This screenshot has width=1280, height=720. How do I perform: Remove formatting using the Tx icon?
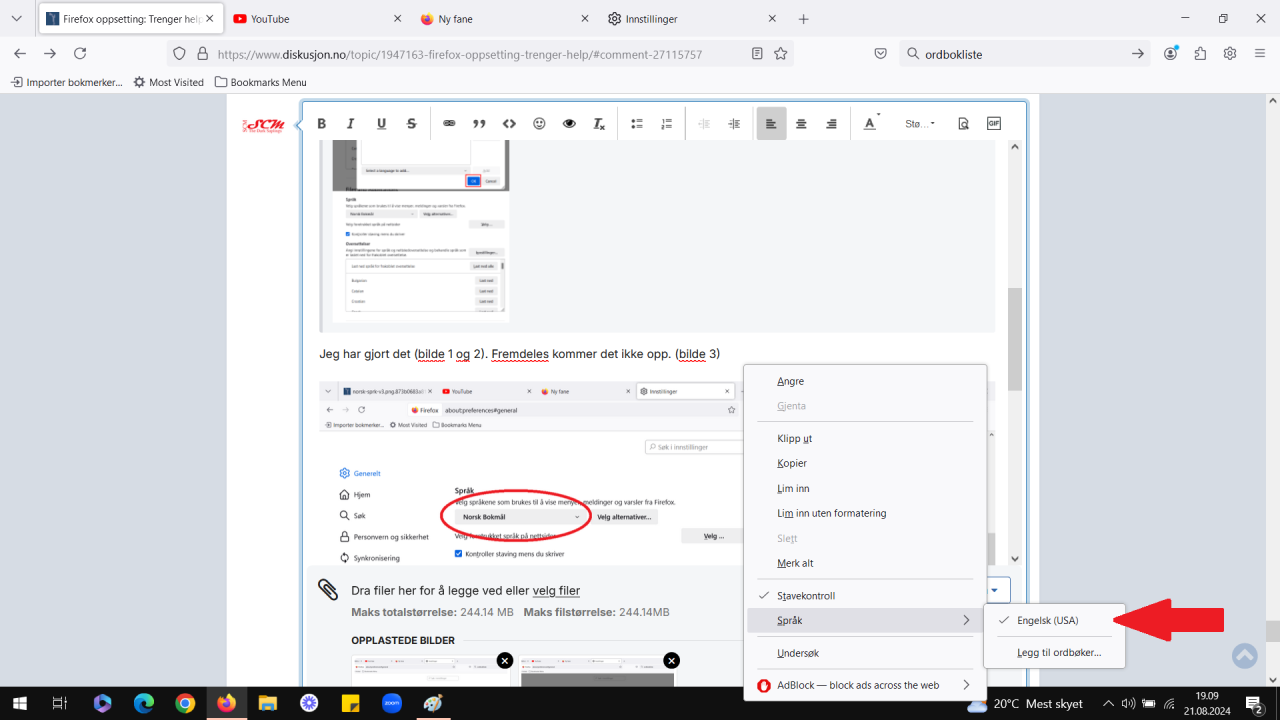(x=598, y=123)
